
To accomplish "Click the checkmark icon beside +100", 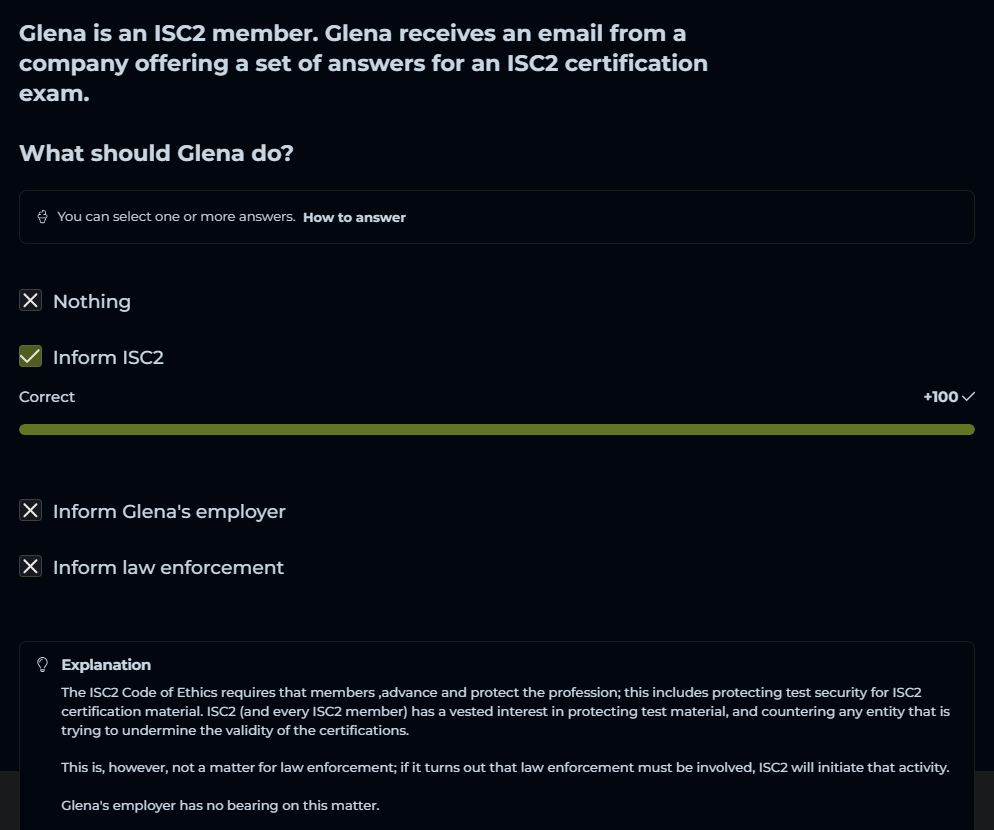I will click(x=968, y=397).
